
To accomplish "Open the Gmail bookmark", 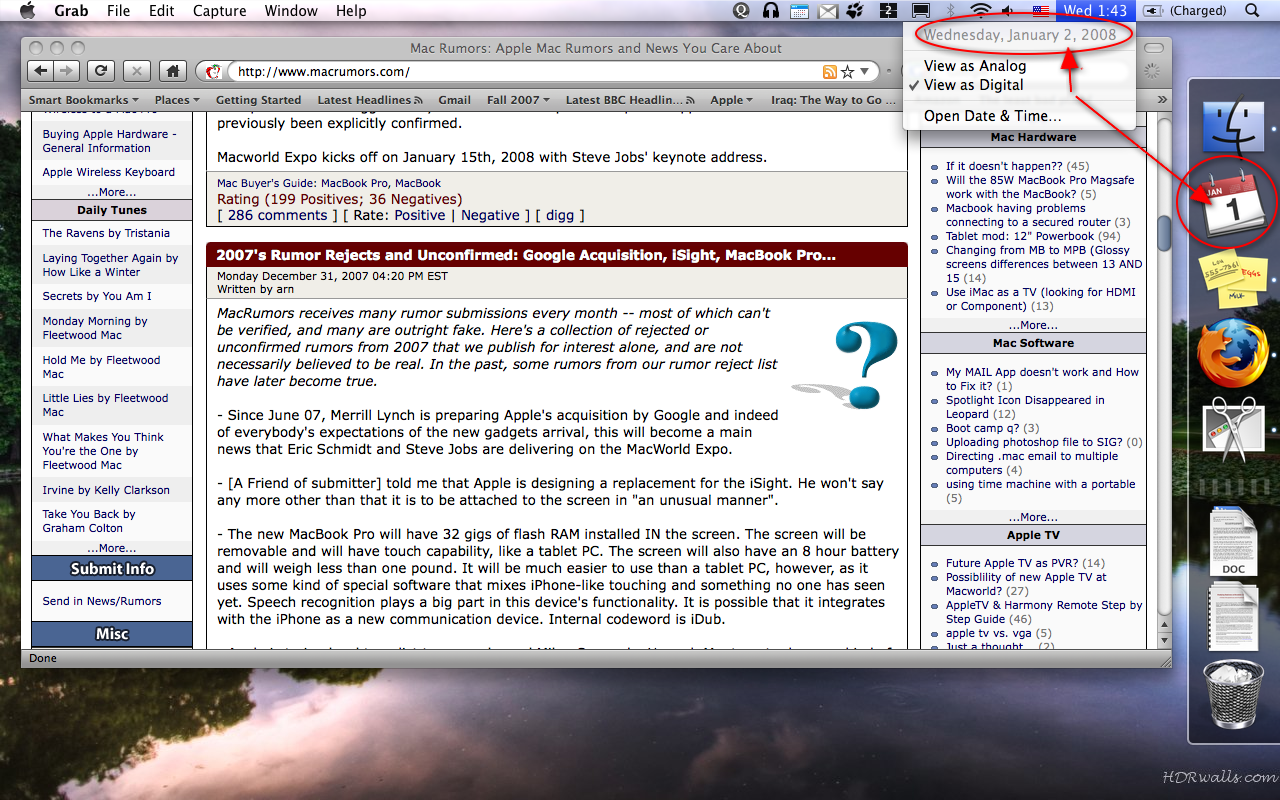I will click(454, 100).
